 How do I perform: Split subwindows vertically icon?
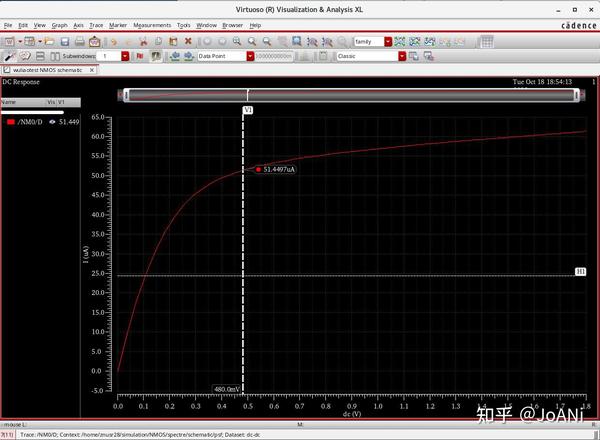pyautogui.click(x=55, y=56)
